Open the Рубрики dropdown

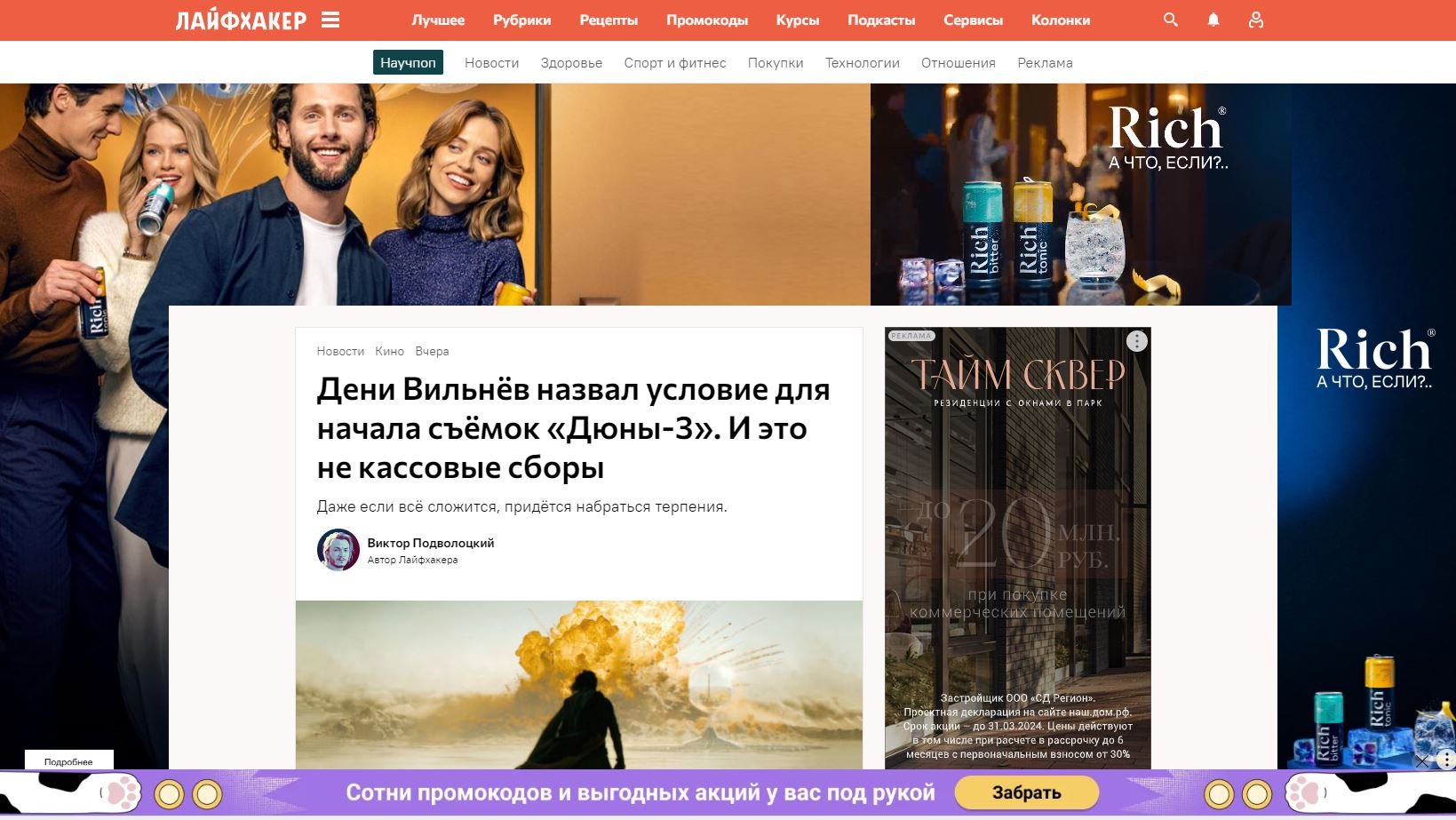[521, 20]
